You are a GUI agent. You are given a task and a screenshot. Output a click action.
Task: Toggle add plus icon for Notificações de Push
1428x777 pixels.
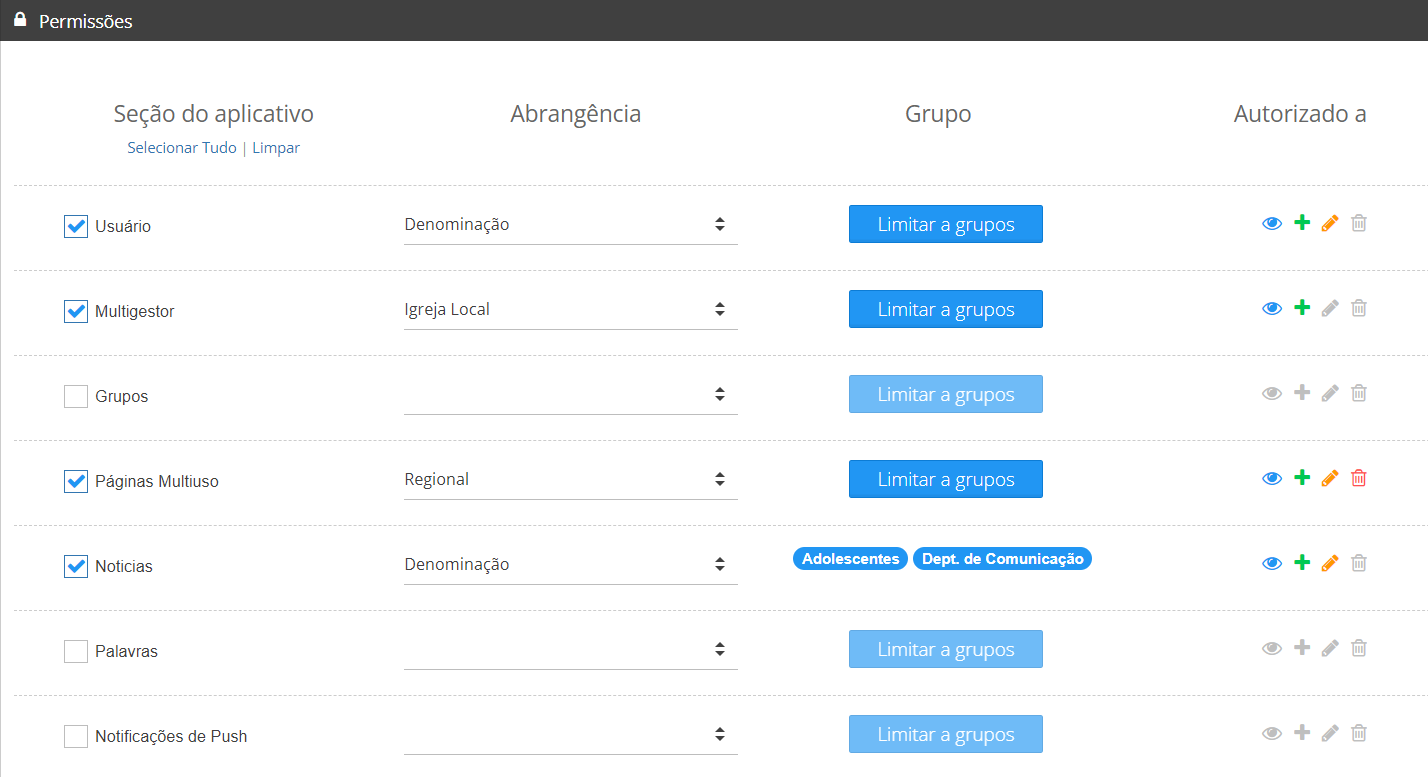pyautogui.click(x=1301, y=733)
